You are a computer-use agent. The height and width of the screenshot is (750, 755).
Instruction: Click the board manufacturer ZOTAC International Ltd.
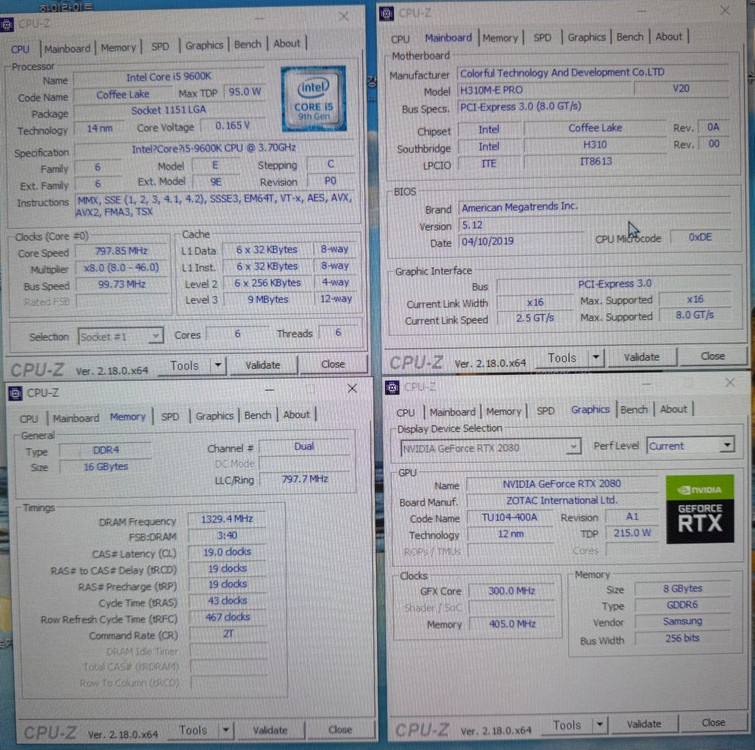coord(562,501)
